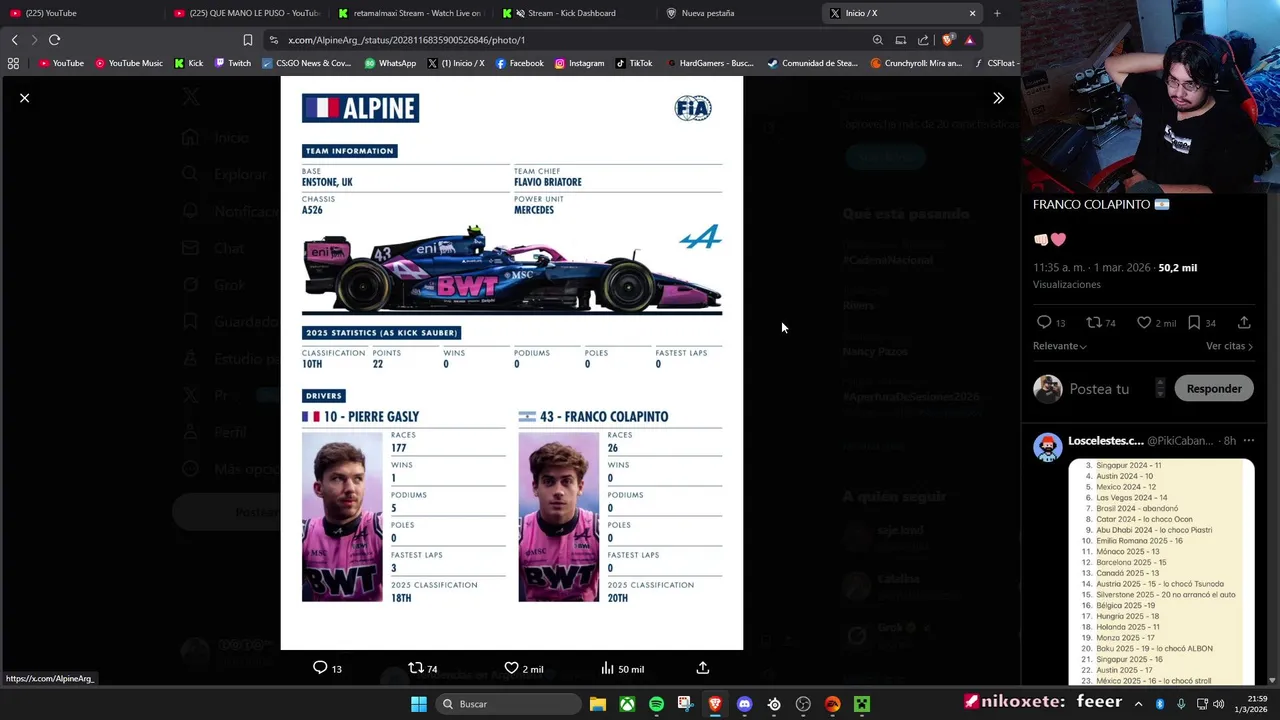This screenshot has height=720, width=1280.
Task: Open the volume control in system tray
Action: coord(1218,704)
